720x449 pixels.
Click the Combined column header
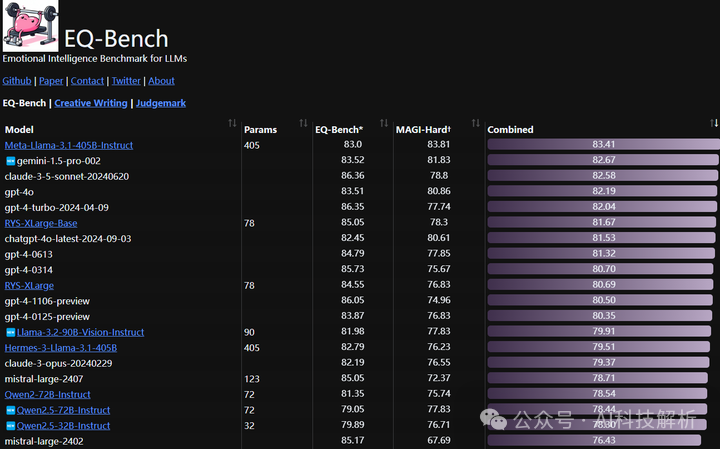click(510, 130)
